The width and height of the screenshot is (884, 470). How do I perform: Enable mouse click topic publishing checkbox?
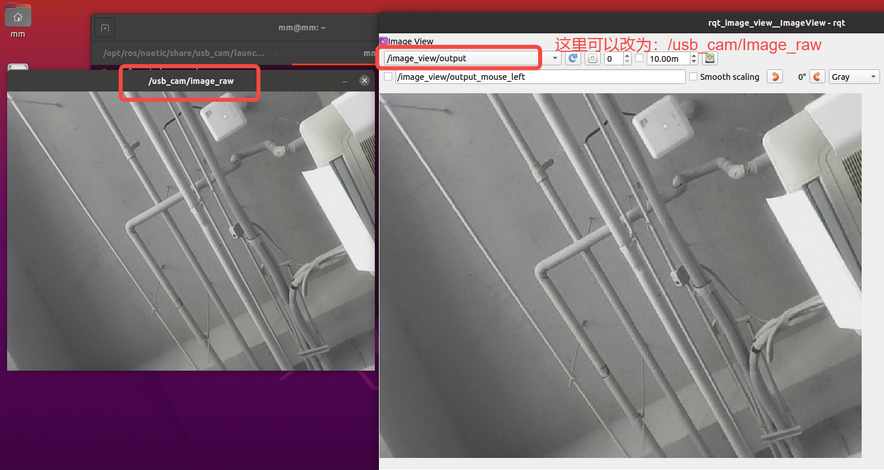(388, 77)
